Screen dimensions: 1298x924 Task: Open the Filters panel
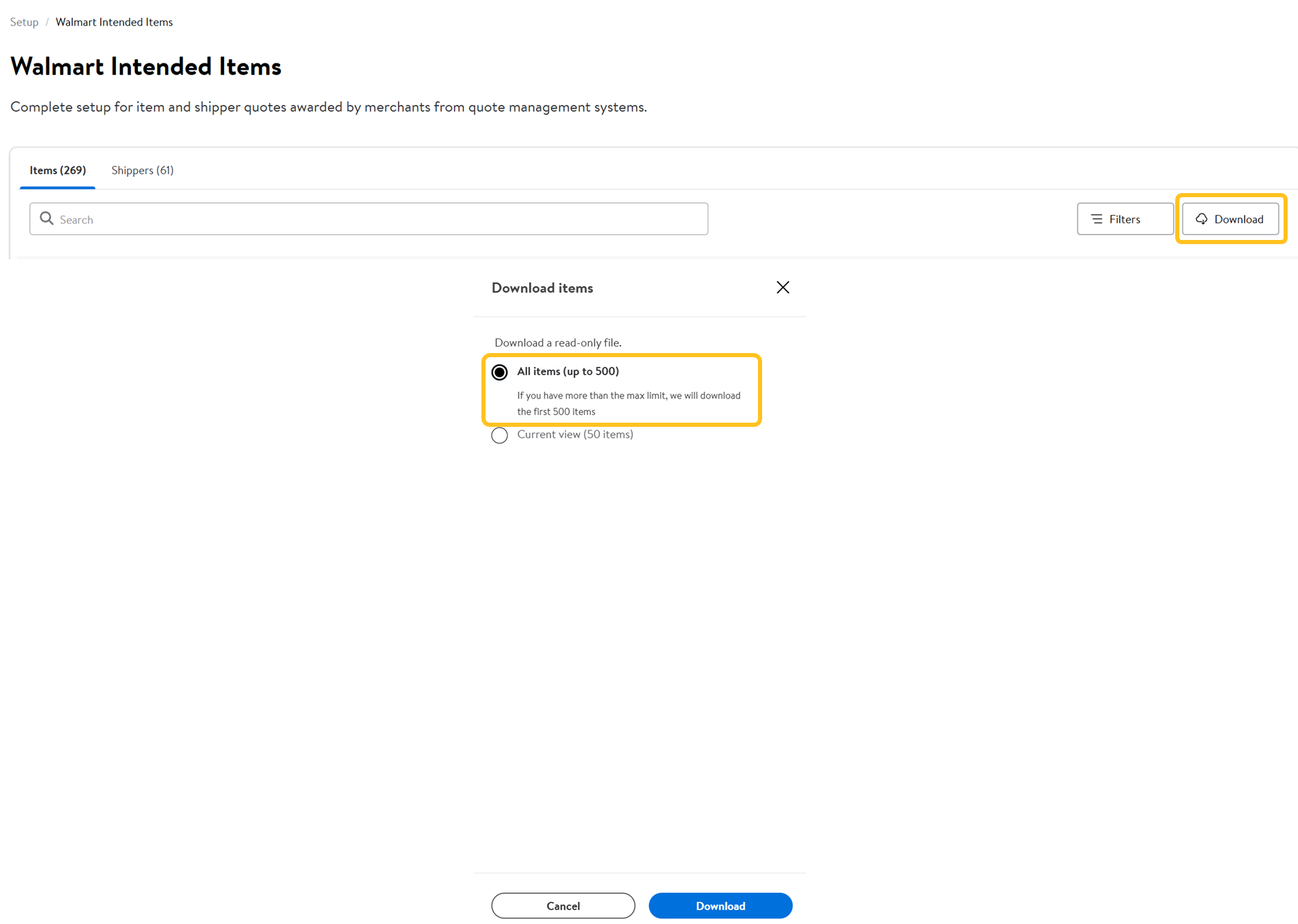(1125, 219)
